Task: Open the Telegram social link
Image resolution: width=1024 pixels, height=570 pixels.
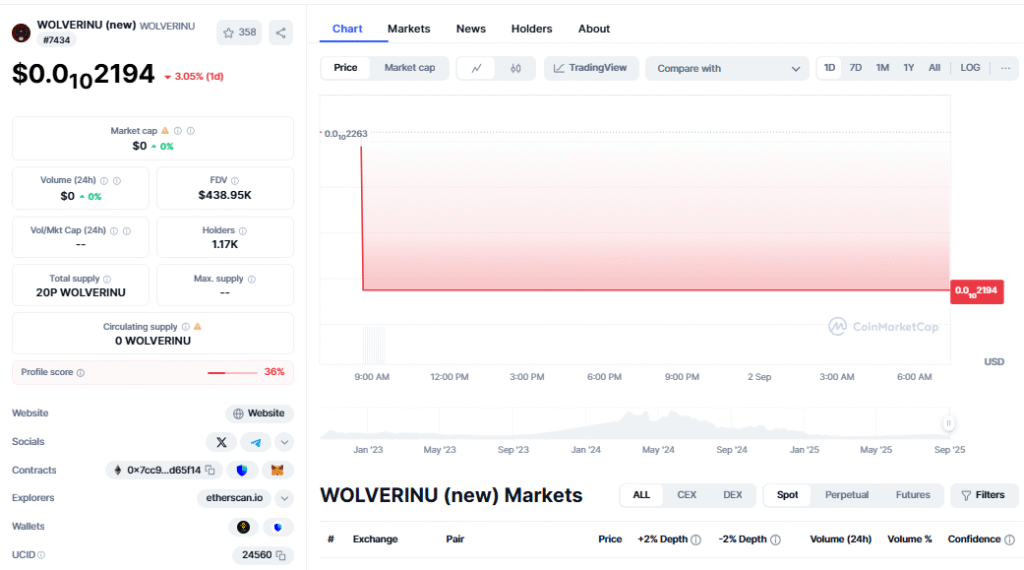Action: tap(256, 442)
